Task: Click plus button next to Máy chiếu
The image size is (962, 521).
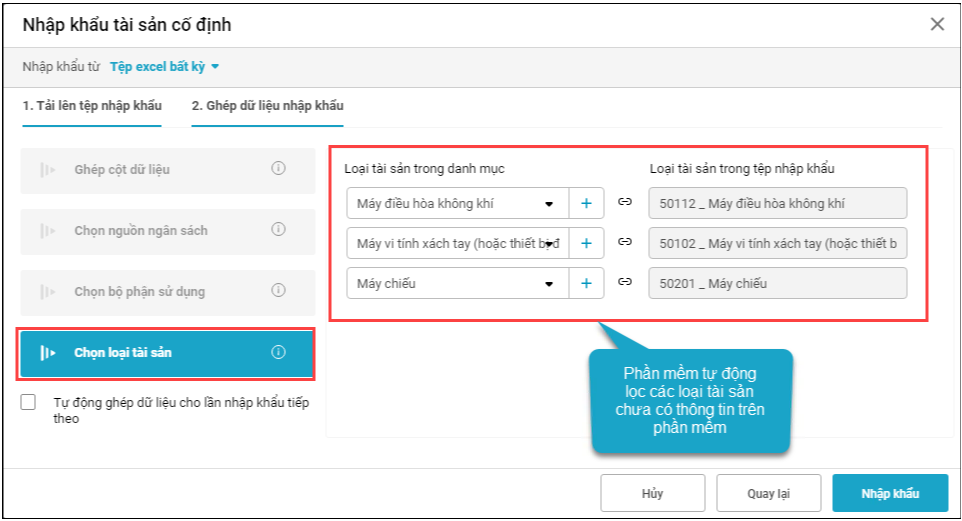Action: point(586,283)
